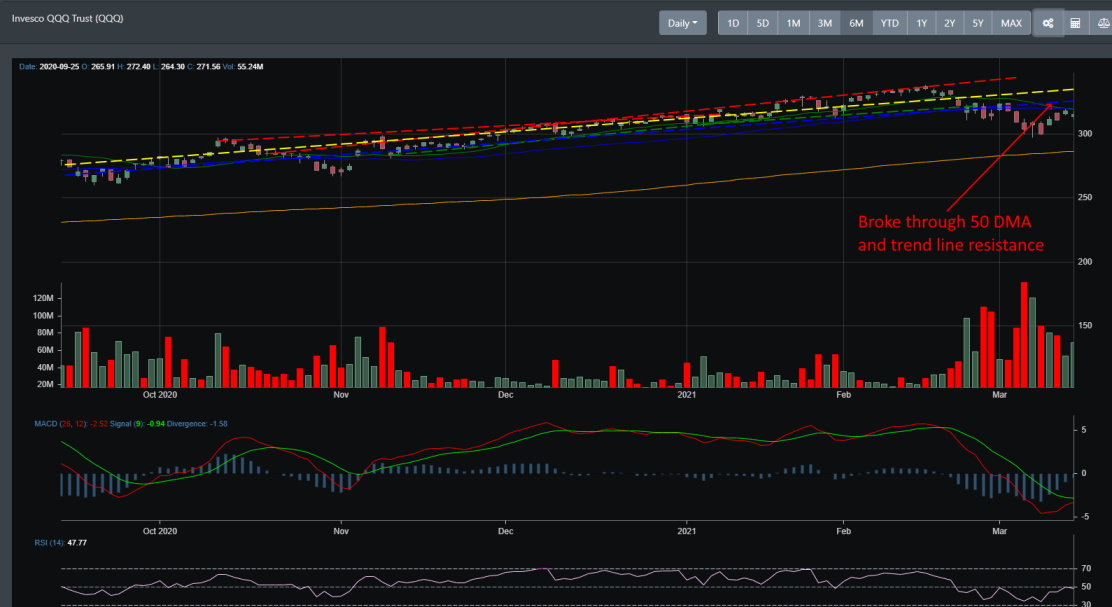Click the Date: 2020-09-25 OHLC readout

[x=141, y=67]
